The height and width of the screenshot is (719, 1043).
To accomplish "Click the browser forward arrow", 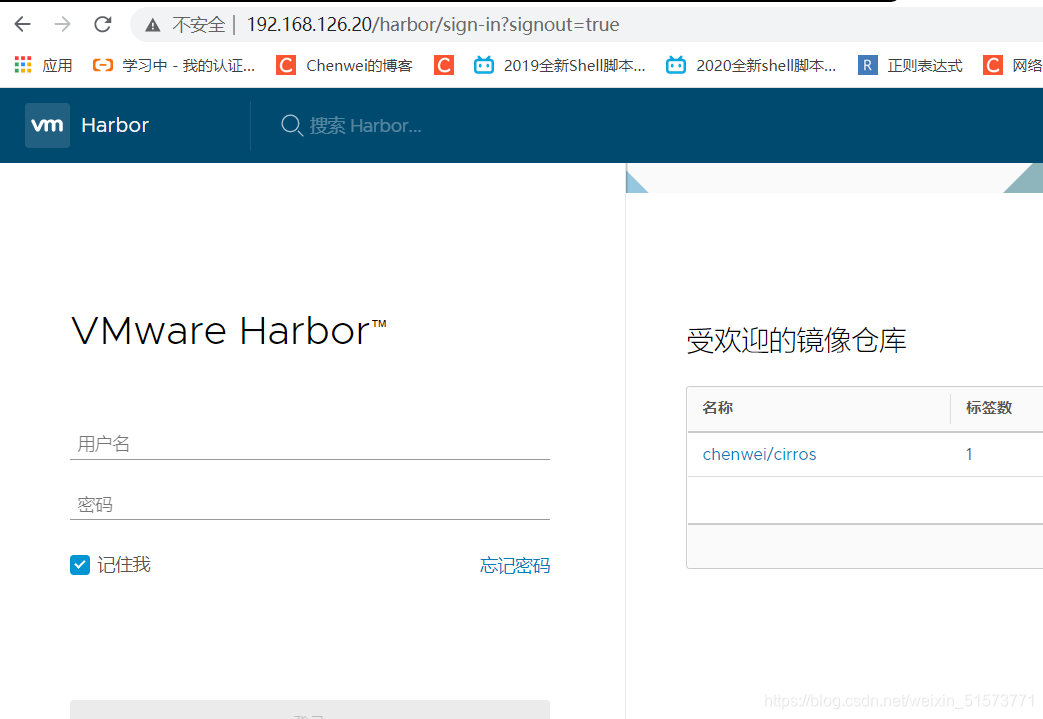I will pyautogui.click(x=63, y=25).
